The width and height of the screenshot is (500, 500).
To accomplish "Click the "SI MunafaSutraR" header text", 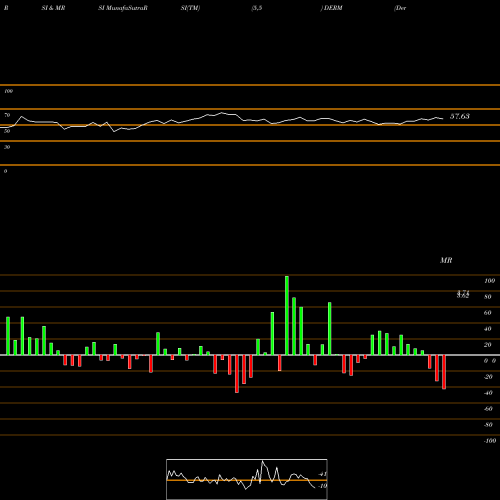I will coord(123,8).
